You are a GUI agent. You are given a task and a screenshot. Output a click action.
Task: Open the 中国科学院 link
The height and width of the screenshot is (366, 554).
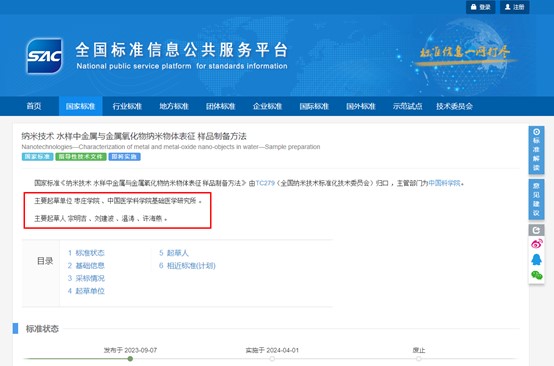(444, 183)
